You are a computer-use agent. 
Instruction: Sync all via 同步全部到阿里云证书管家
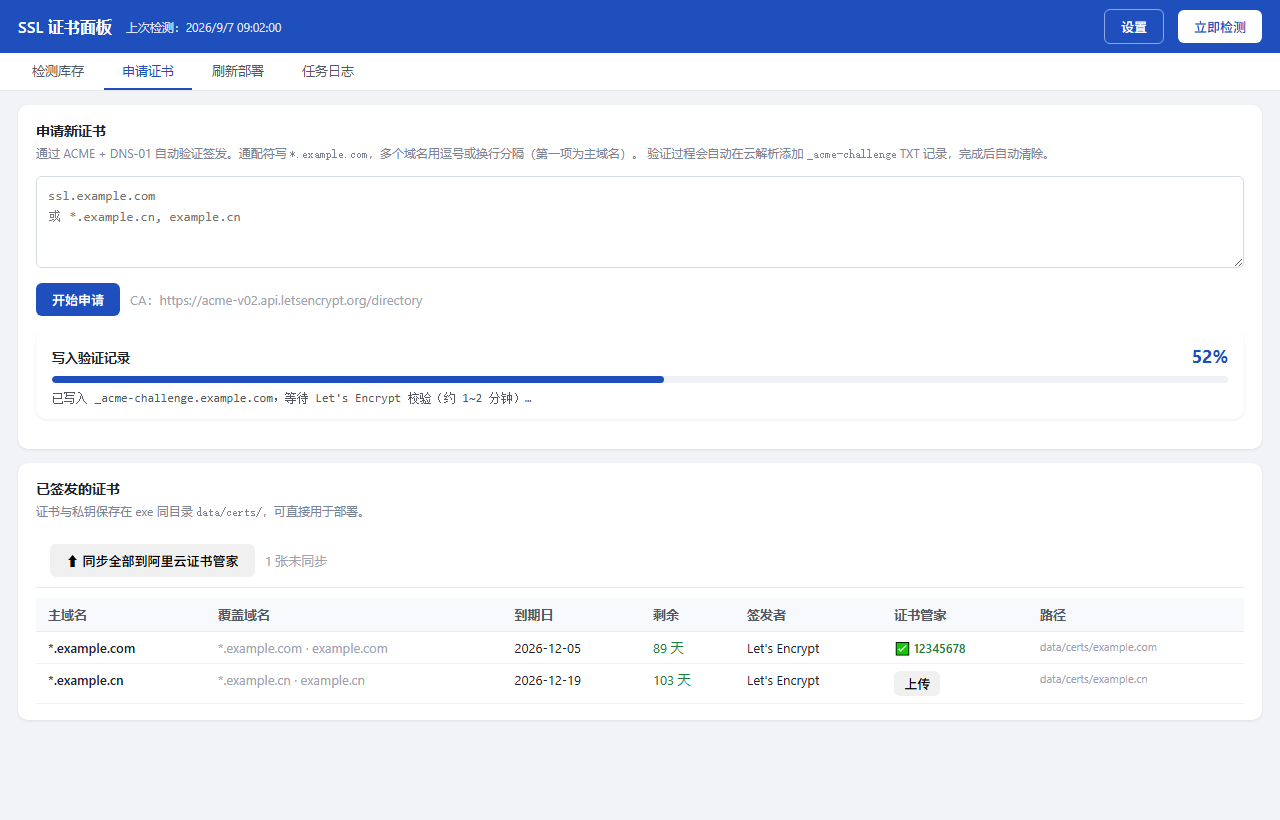coord(152,561)
